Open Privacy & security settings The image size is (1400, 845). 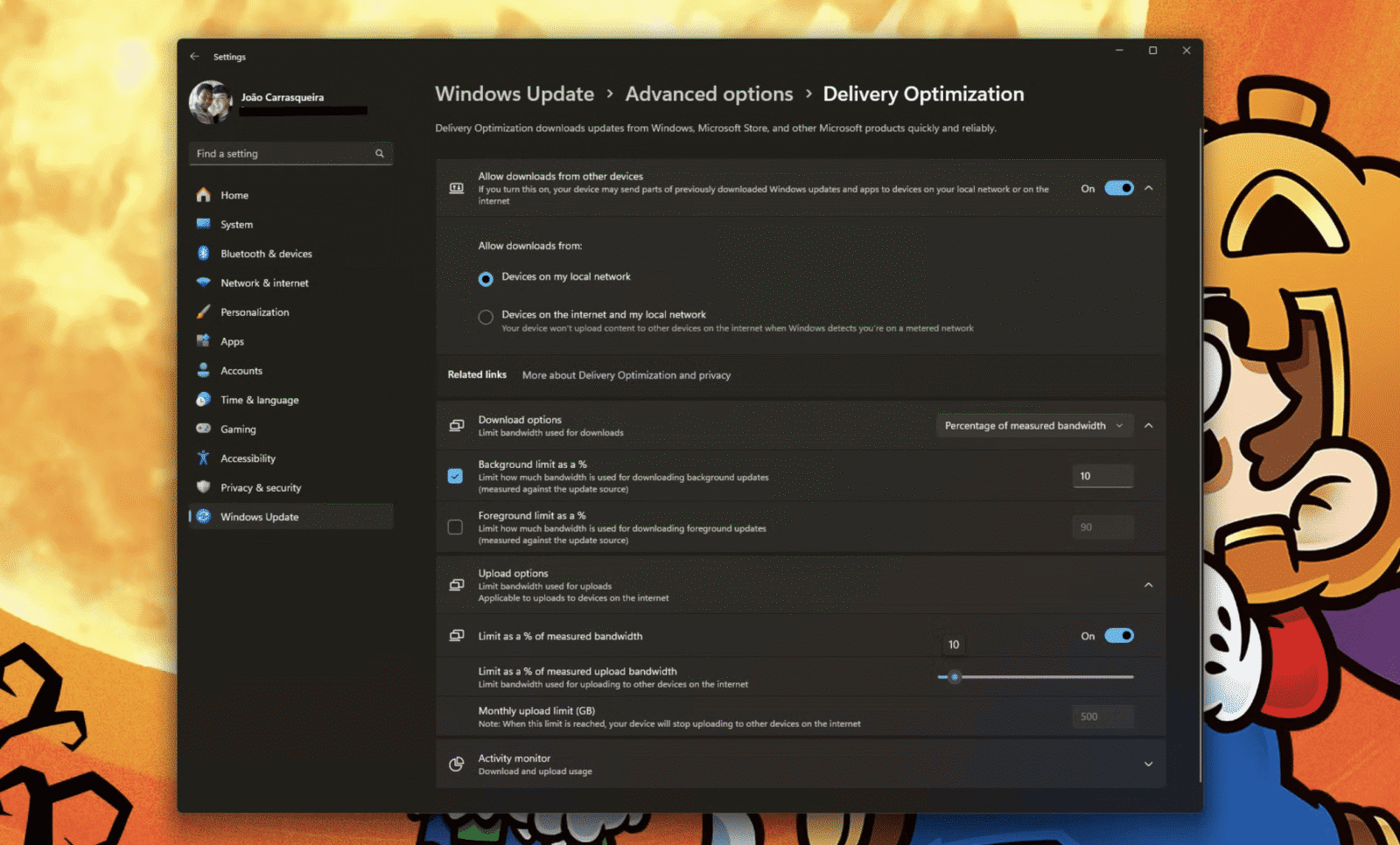point(291,487)
